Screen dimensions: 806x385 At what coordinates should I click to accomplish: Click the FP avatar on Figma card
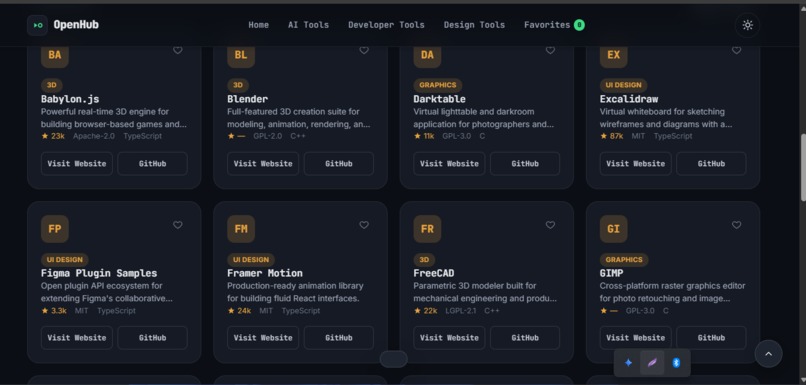click(55, 229)
